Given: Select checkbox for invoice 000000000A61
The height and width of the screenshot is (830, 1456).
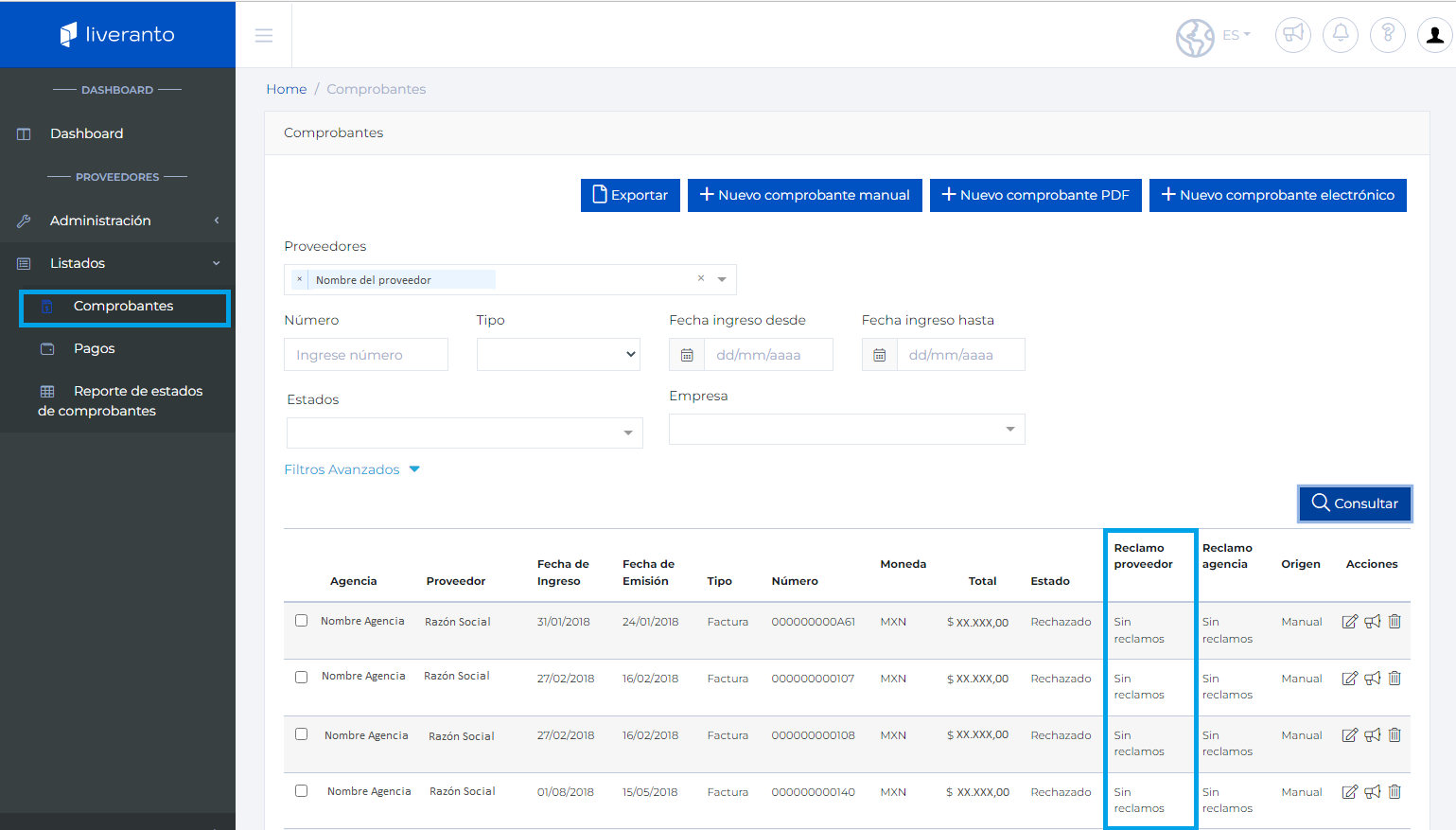Looking at the screenshot, I should click(x=302, y=621).
